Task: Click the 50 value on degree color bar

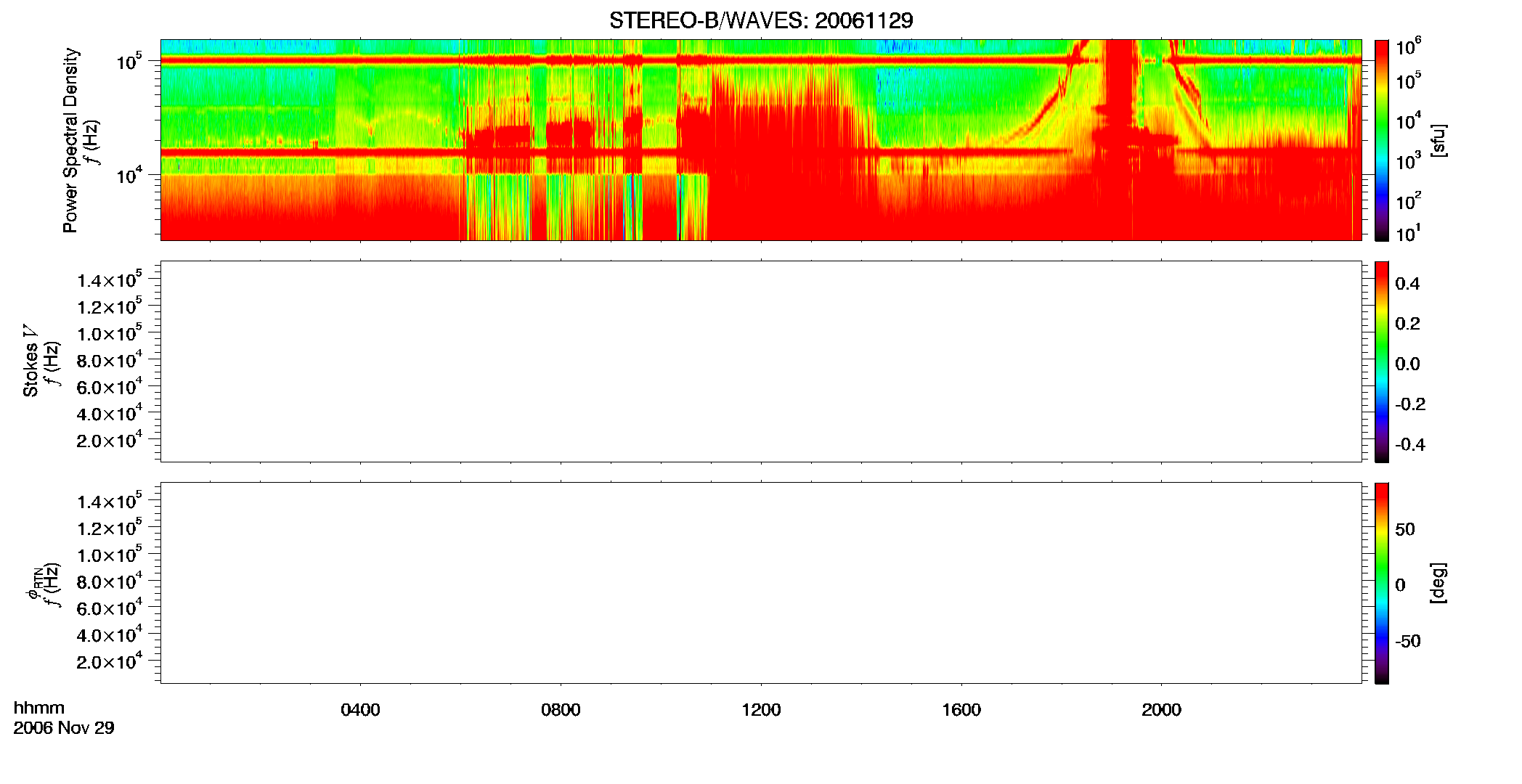Action: (1405, 529)
